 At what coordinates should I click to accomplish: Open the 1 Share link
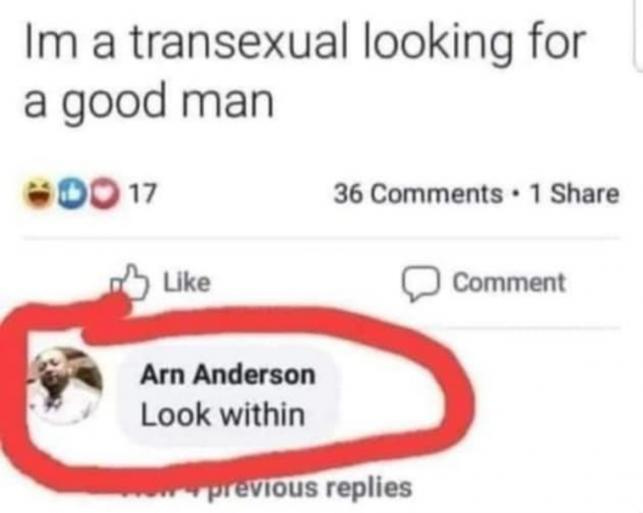[x=574, y=194]
